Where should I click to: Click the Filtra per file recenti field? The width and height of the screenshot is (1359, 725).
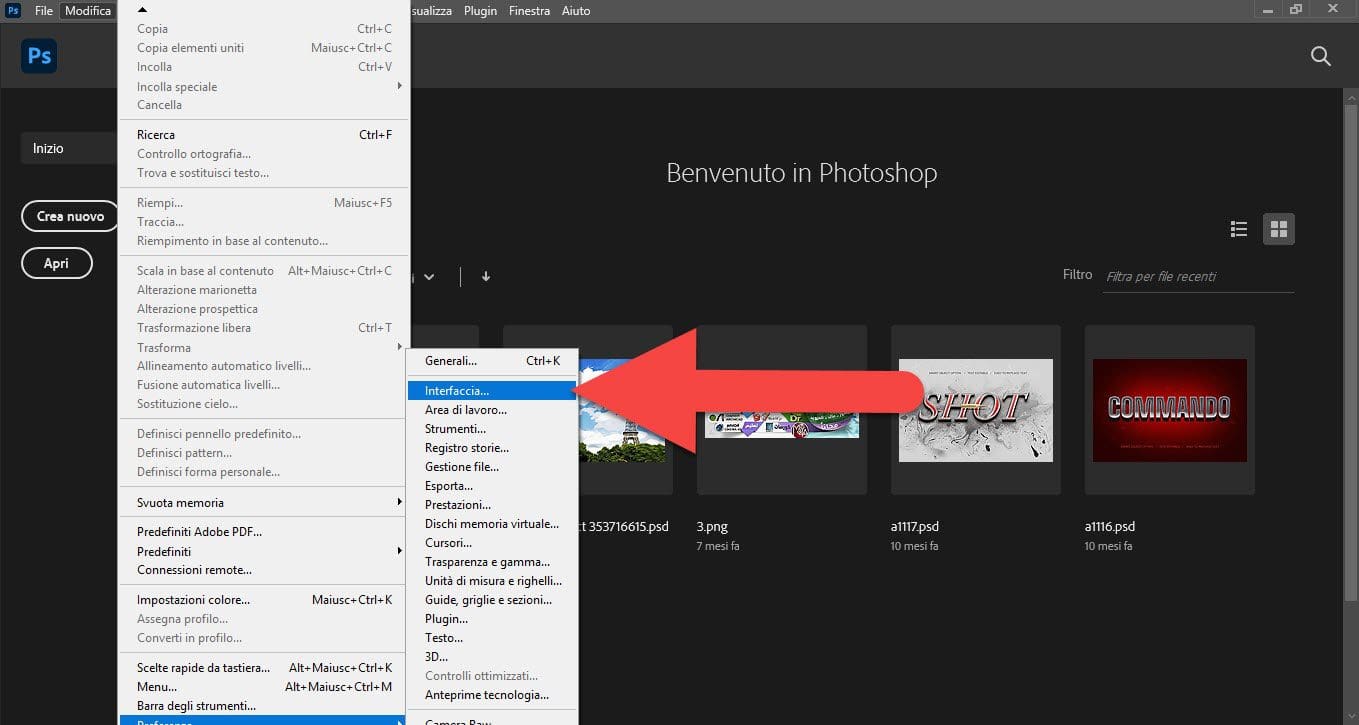point(1199,276)
